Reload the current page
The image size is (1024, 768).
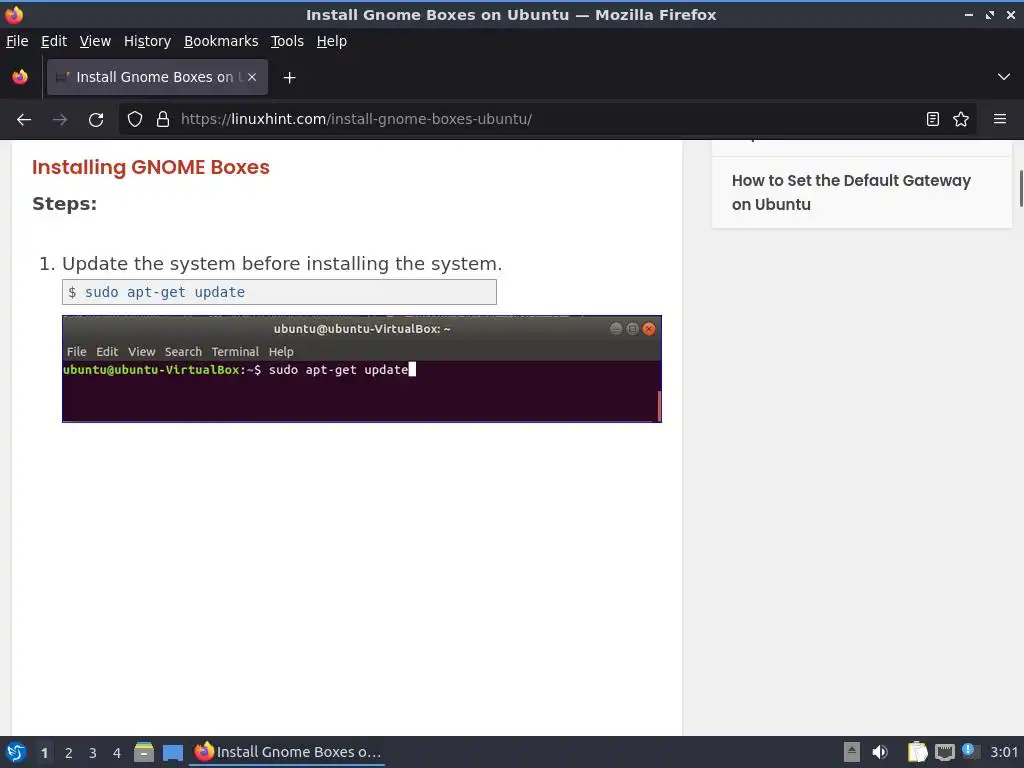(x=96, y=120)
